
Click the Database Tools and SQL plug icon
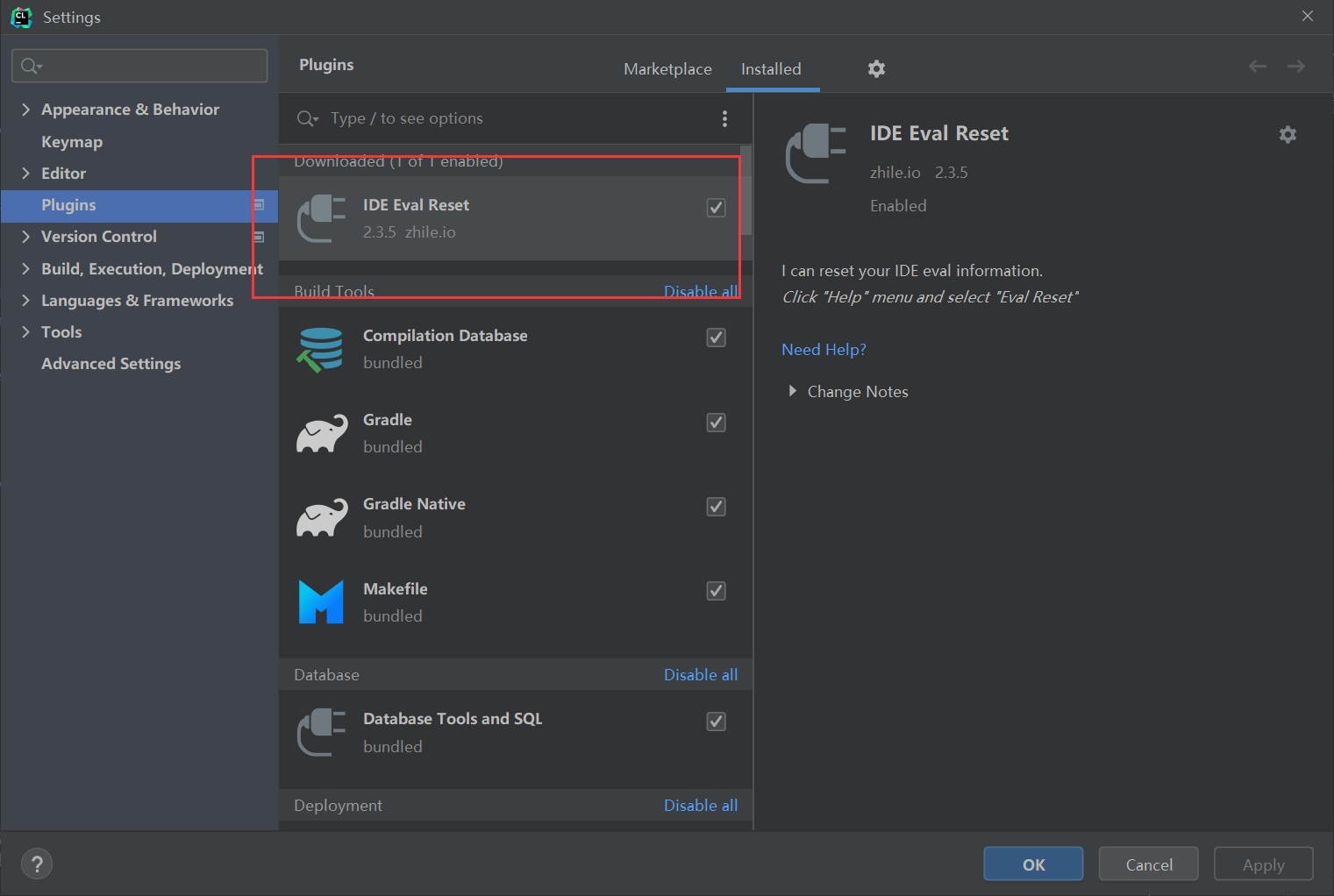coord(321,731)
